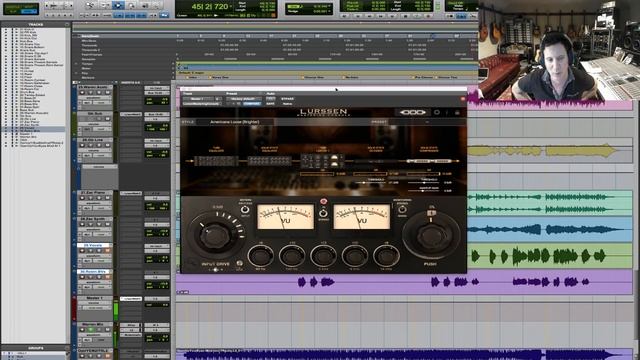Flip the stereo switch between VU meters
The image size is (640, 360).
323,213
